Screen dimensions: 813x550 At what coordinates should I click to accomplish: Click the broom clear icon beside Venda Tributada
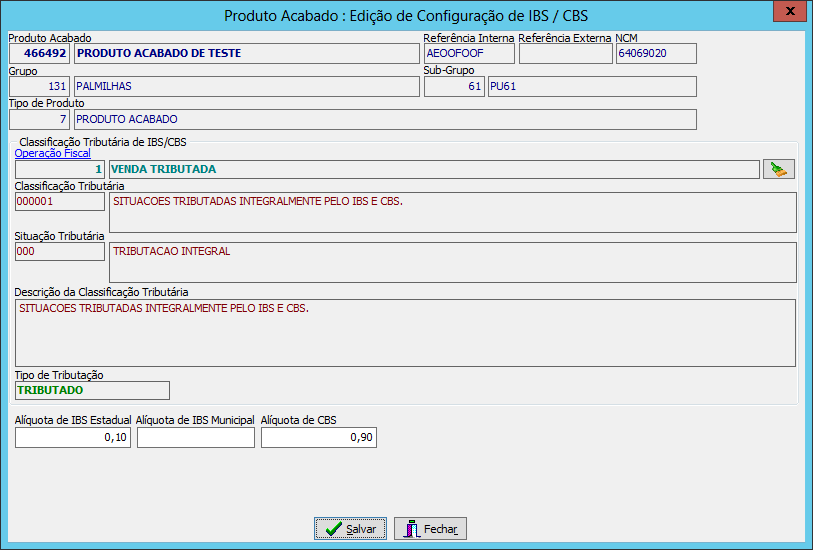coord(778,169)
